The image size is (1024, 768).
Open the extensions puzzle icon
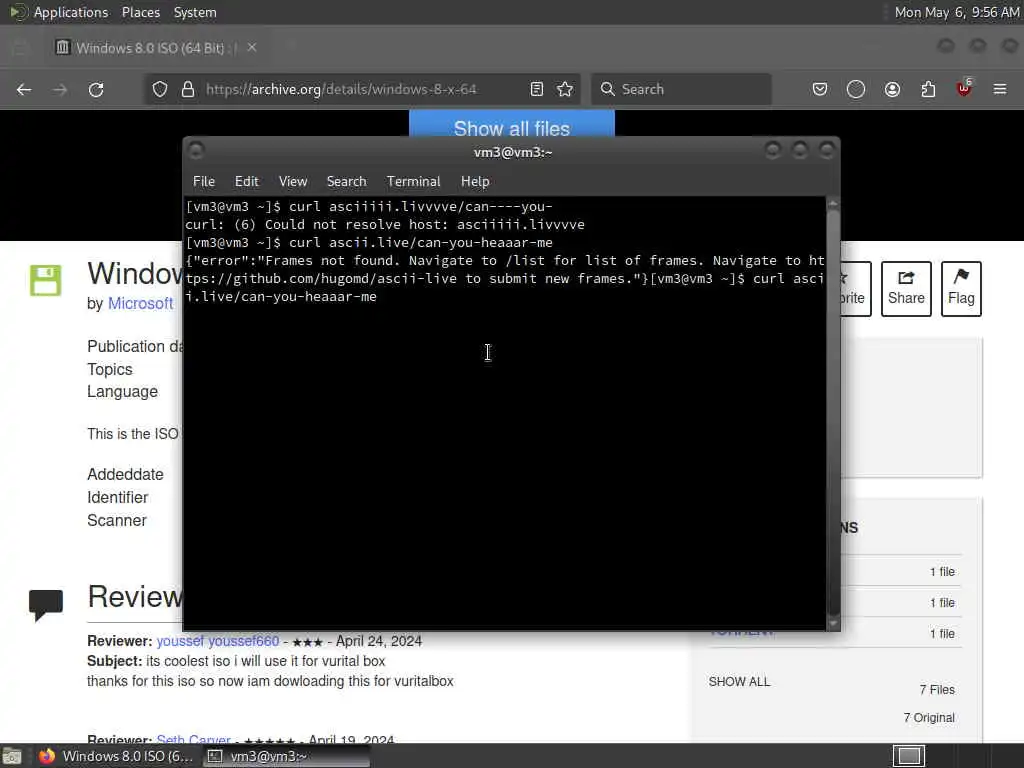coord(928,89)
